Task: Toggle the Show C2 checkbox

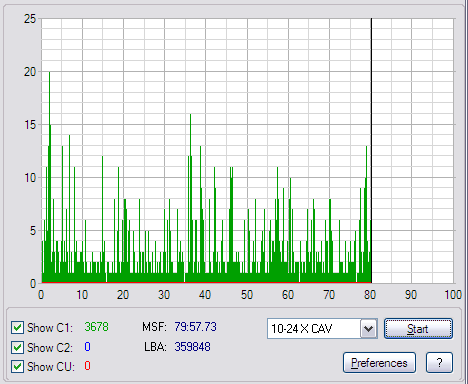Action: 17,347
